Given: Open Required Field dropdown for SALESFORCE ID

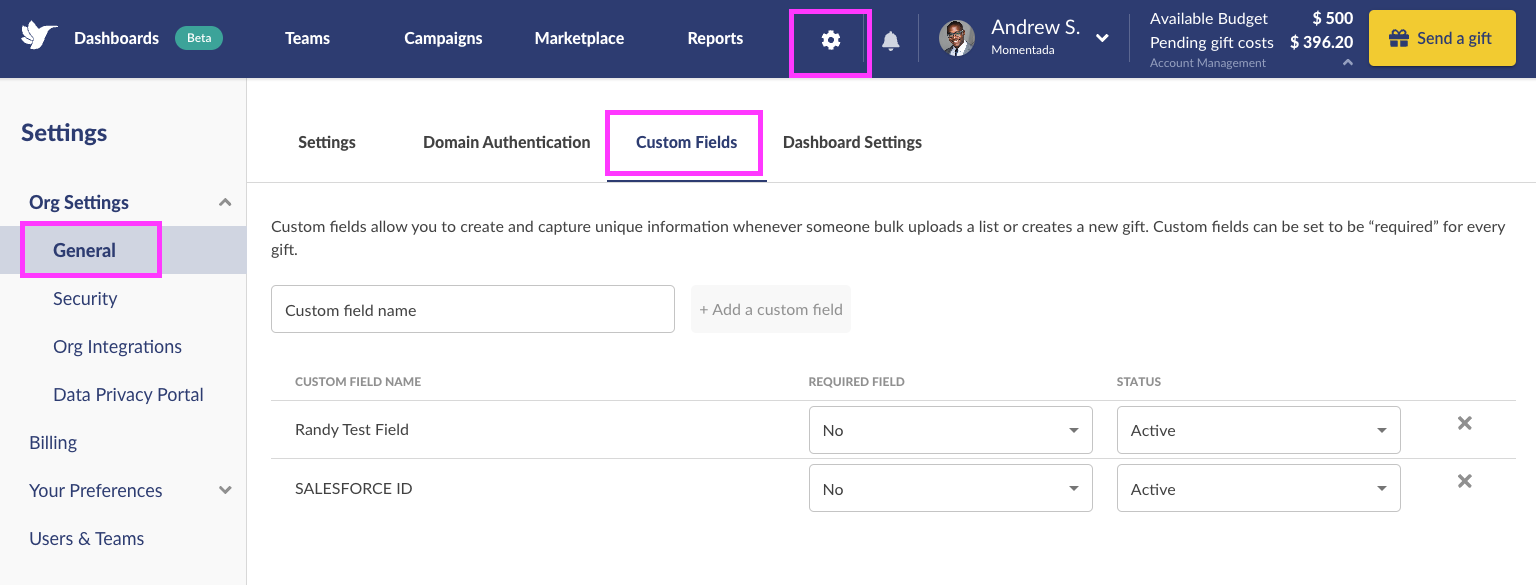Looking at the screenshot, I should click(x=950, y=489).
